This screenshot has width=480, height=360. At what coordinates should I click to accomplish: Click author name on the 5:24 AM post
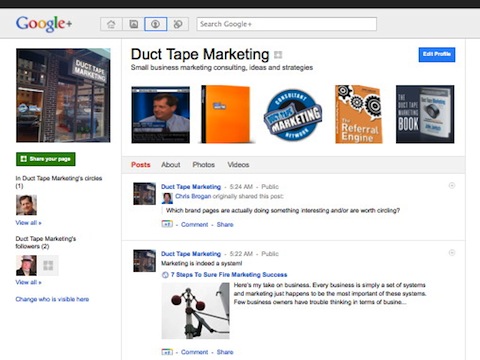[x=191, y=187]
